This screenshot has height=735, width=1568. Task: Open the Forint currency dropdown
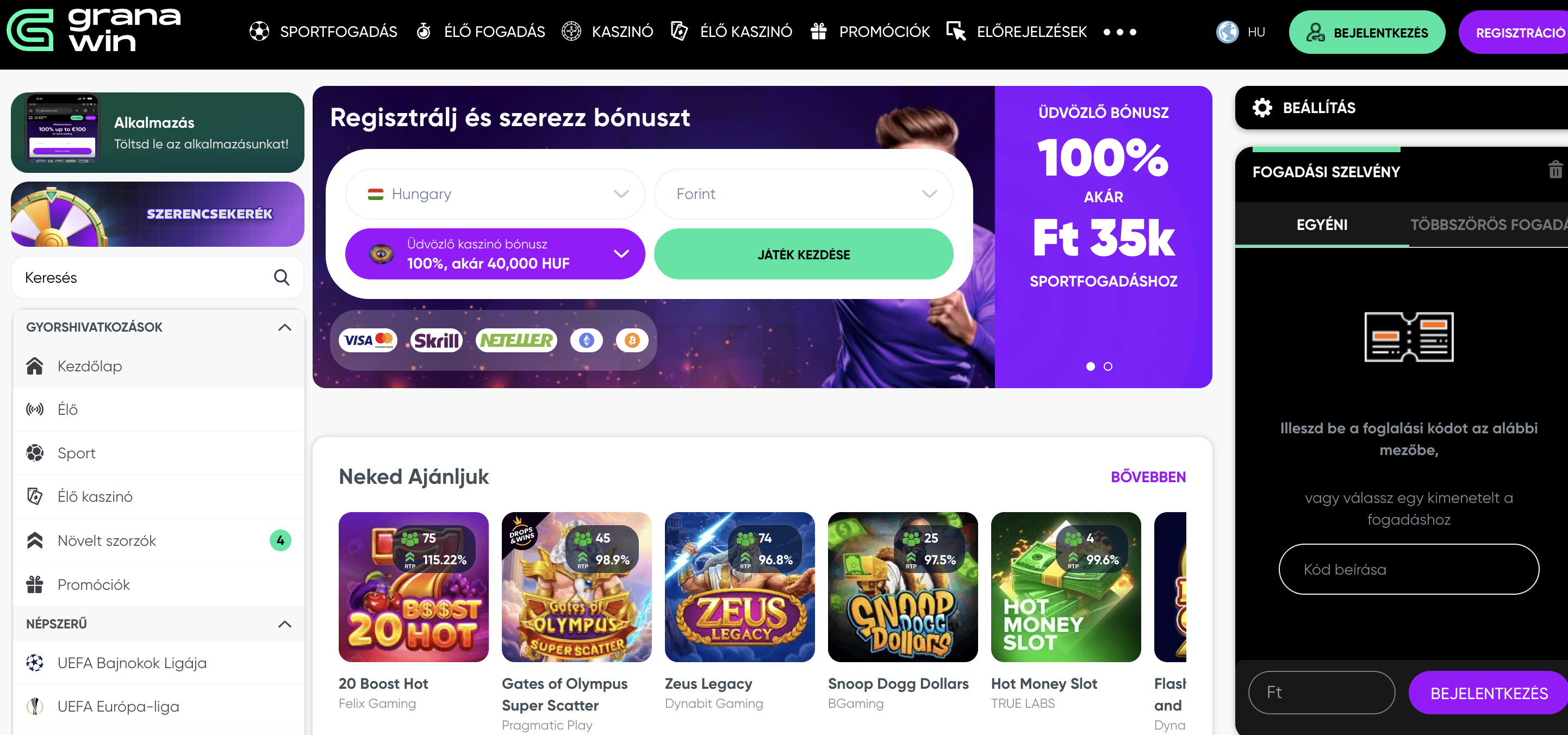(804, 194)
